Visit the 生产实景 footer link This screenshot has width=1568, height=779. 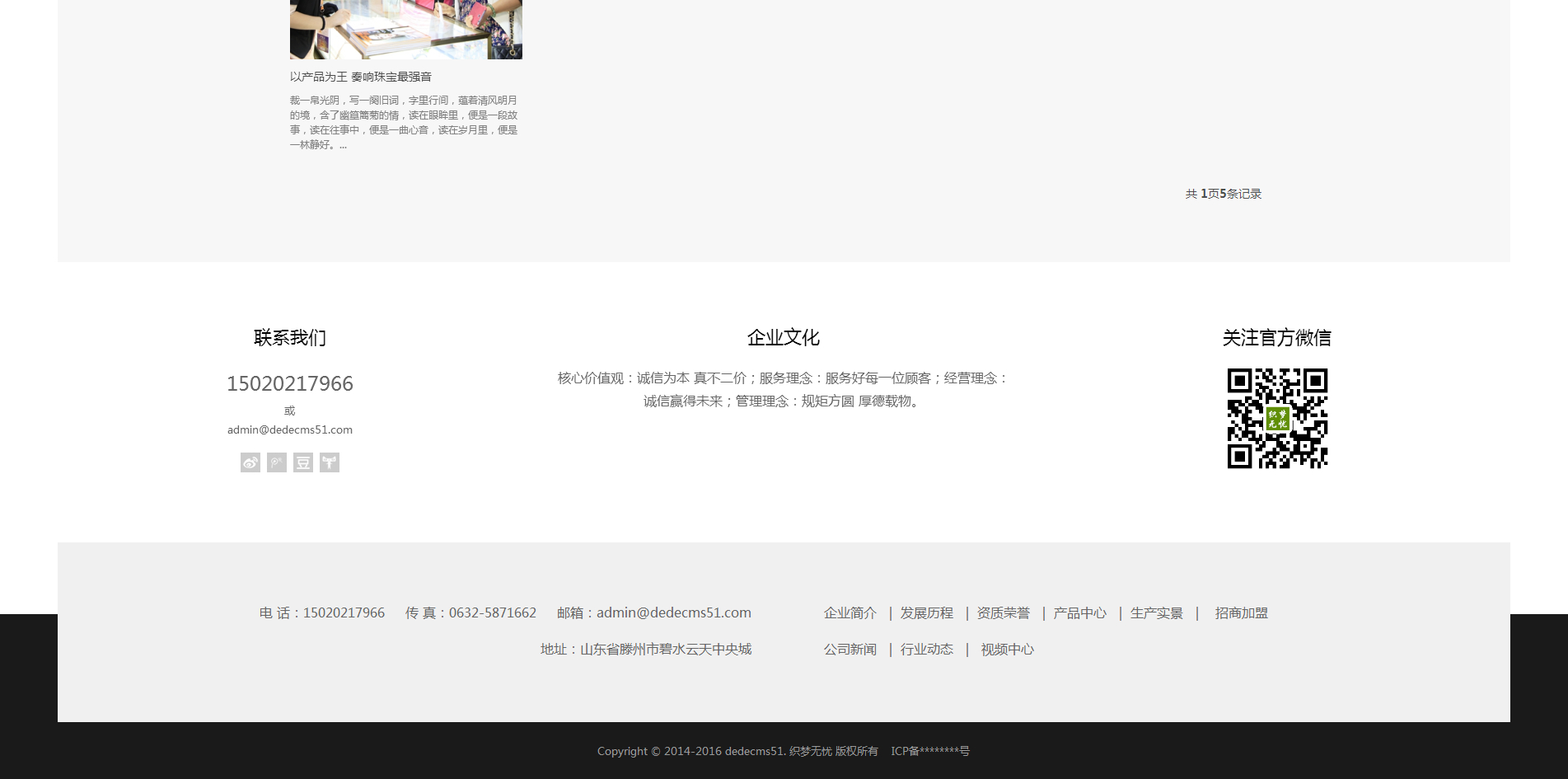tap(1156, 613)
